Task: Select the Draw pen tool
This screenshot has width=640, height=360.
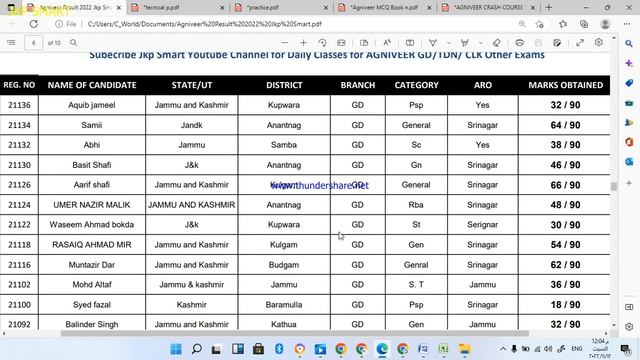Action: [x=433, y=42]
